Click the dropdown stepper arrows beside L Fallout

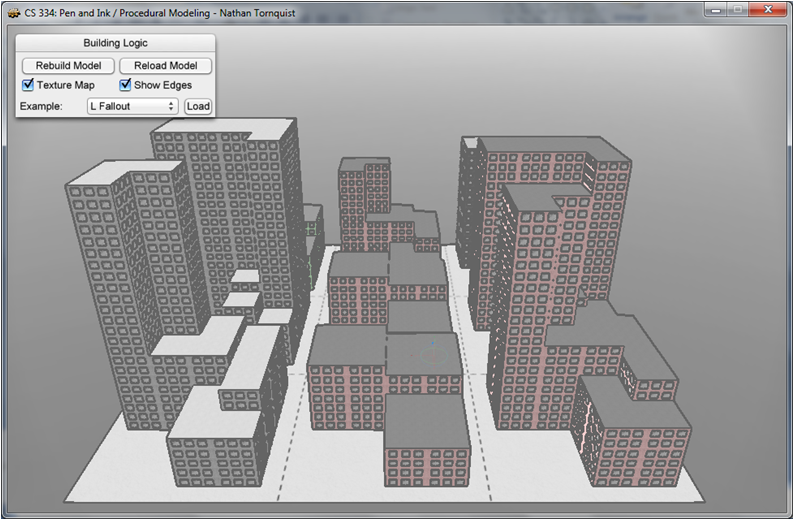tap(171, 106)
